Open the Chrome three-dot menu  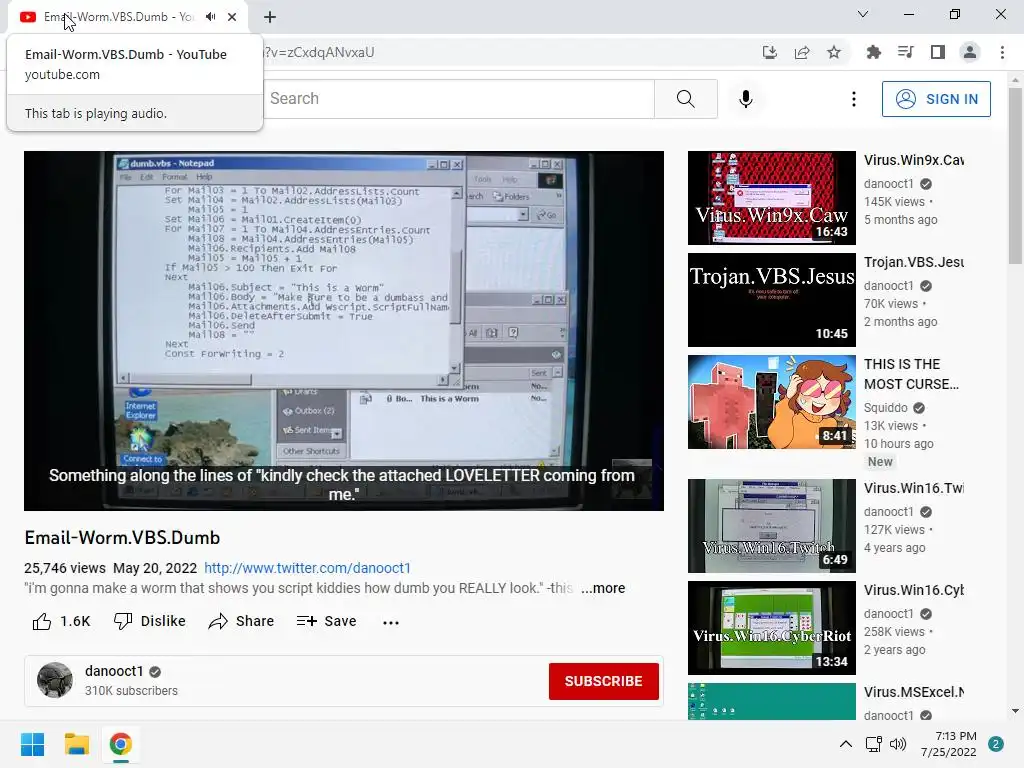(x=1002, y=52)
